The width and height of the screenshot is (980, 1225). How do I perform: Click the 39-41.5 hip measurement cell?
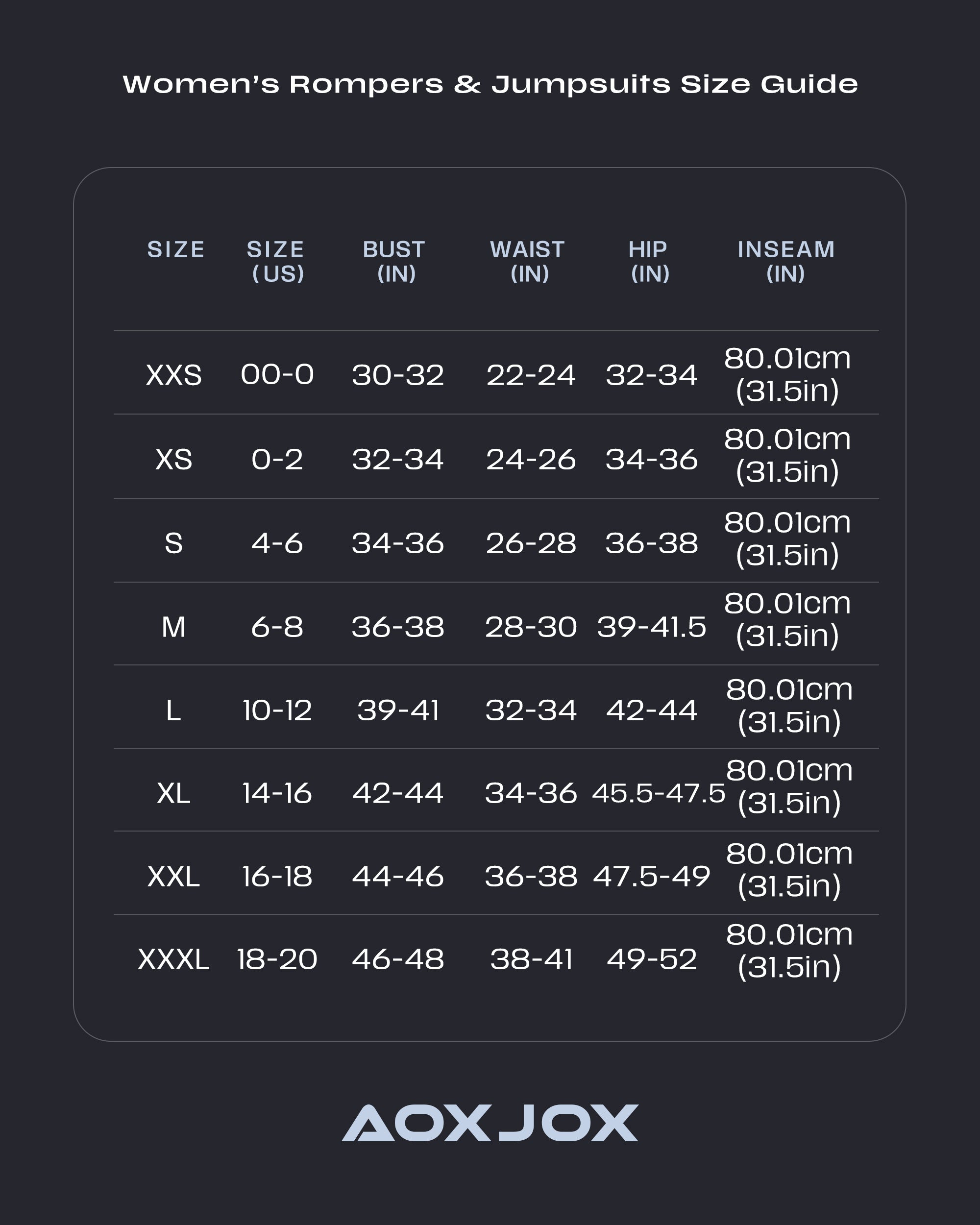[x=652, y=627]
